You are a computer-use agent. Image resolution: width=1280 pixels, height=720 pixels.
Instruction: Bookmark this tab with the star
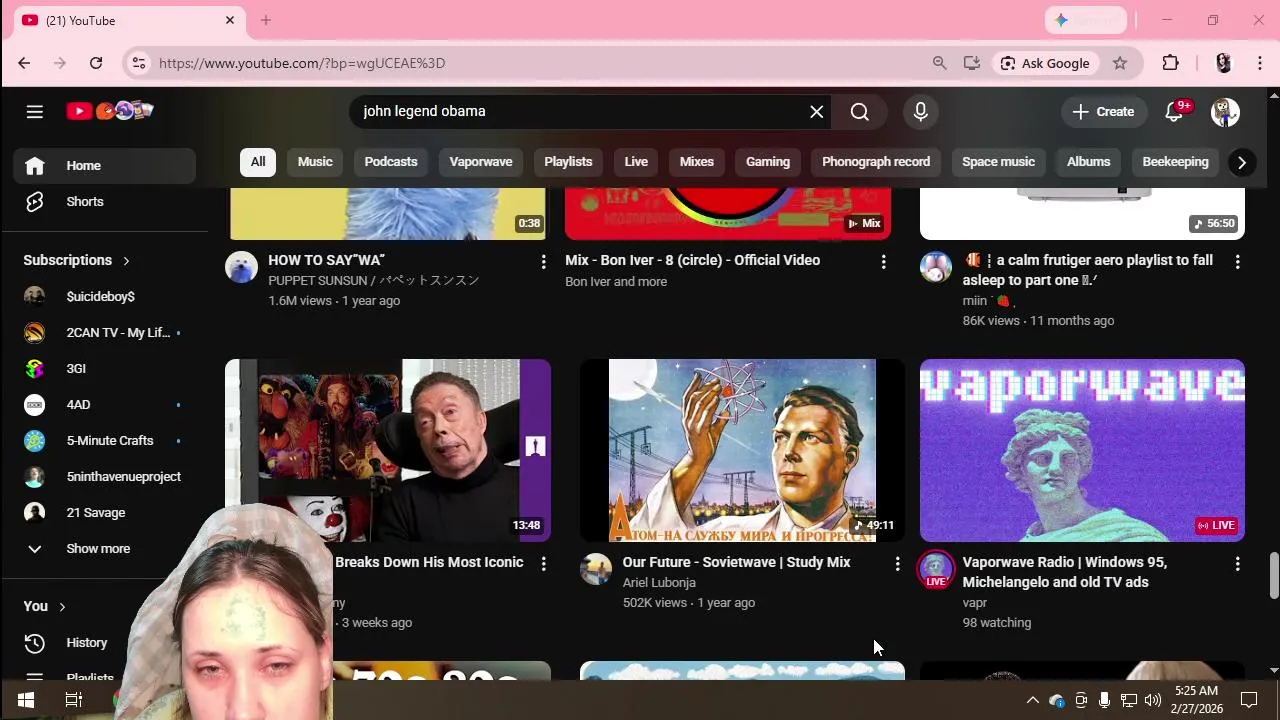pos(1120,63)
